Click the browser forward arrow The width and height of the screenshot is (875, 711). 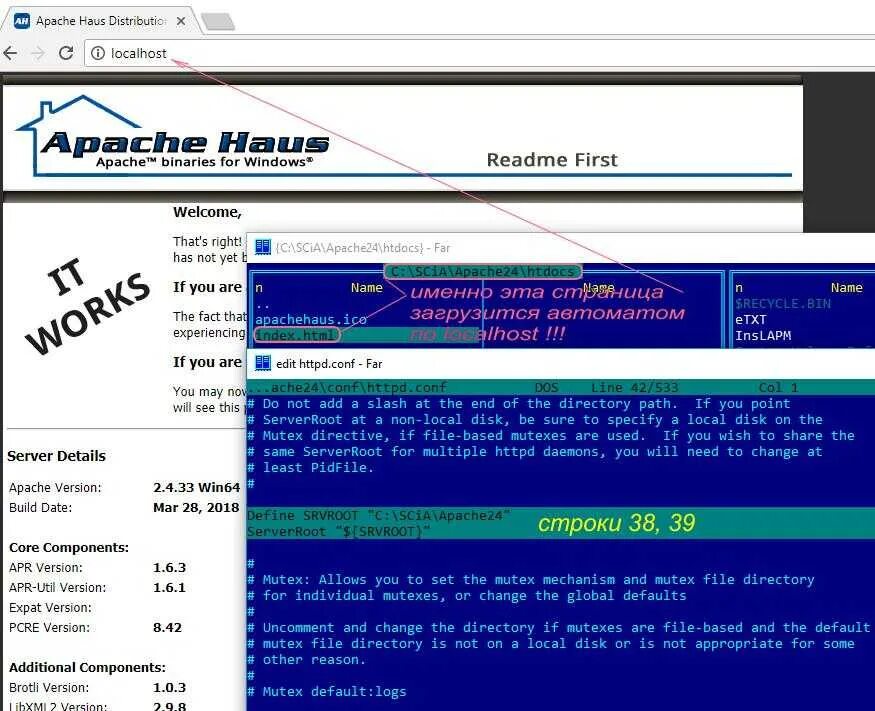click(38, 53)
